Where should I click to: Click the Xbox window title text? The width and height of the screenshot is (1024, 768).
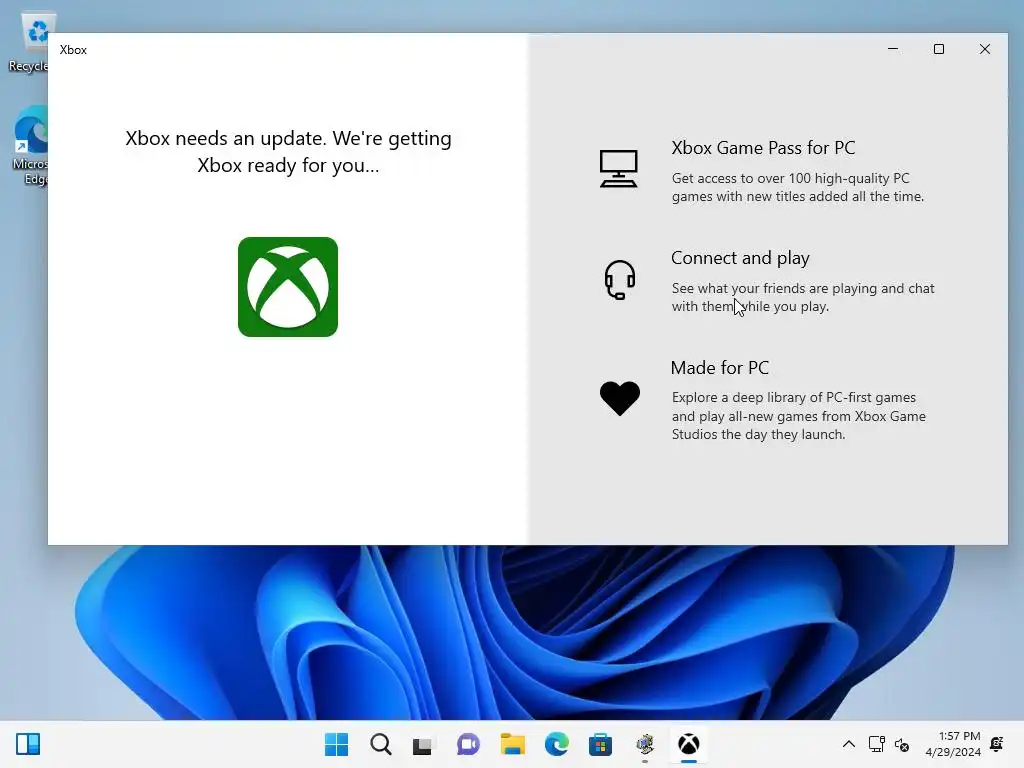73,50
